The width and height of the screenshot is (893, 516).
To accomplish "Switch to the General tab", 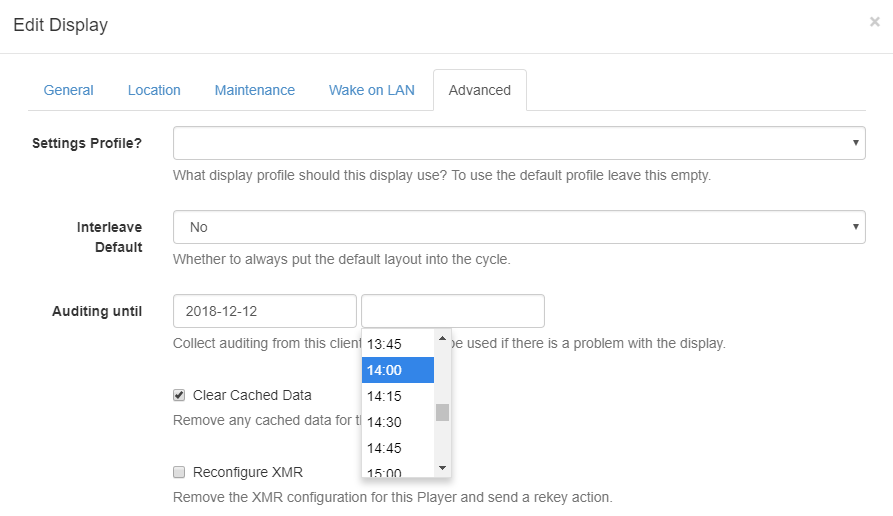I will pos(68,90).
